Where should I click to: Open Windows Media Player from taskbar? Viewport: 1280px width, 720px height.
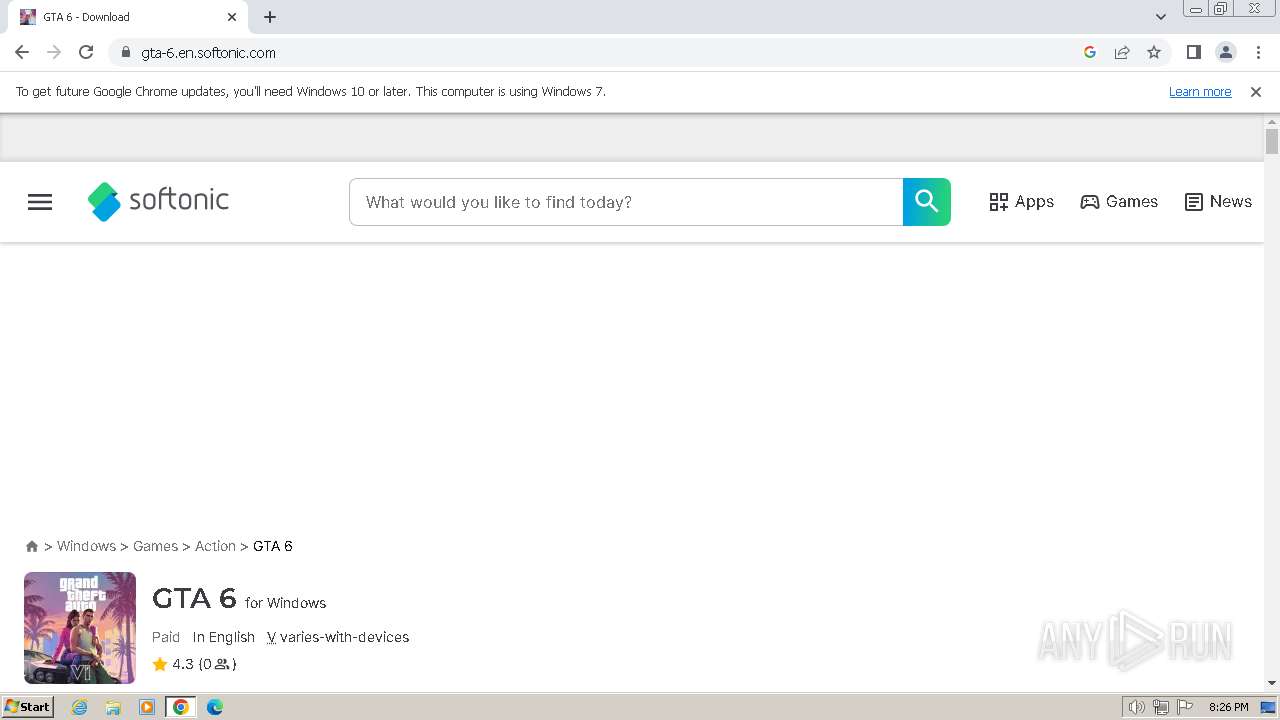click(x=147, y=707)
